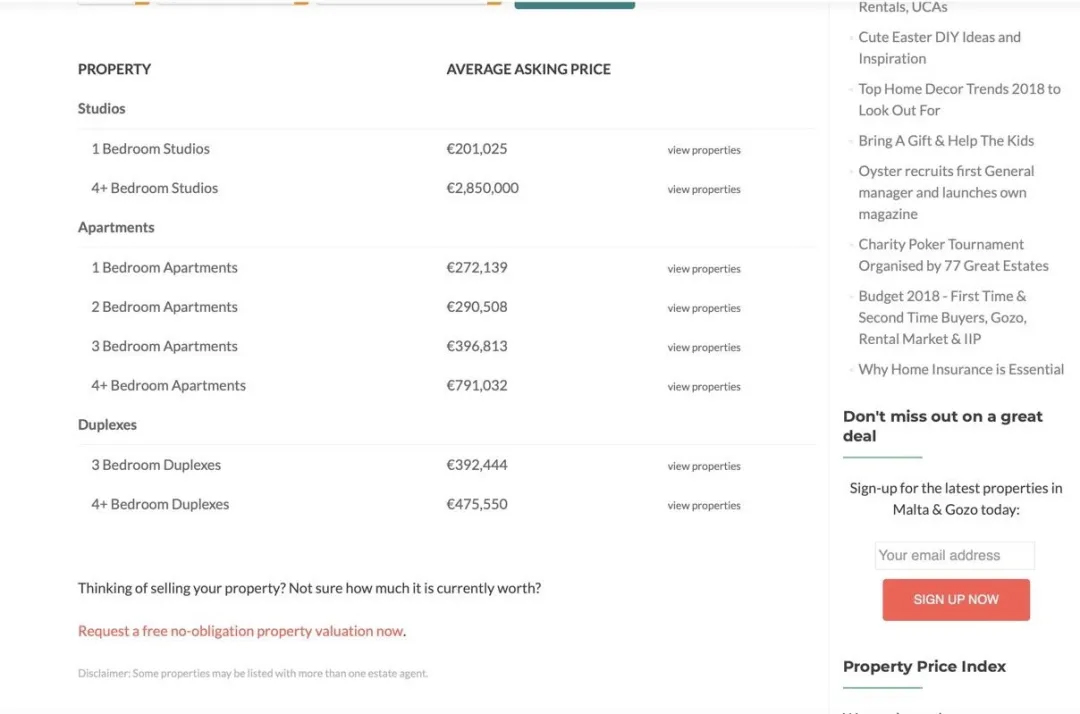Viewport: 1080px width, 714px height.
Task: Open Budget 2018 First Time Buyers article
Action: pyautogui.click(x=942, y=317)
